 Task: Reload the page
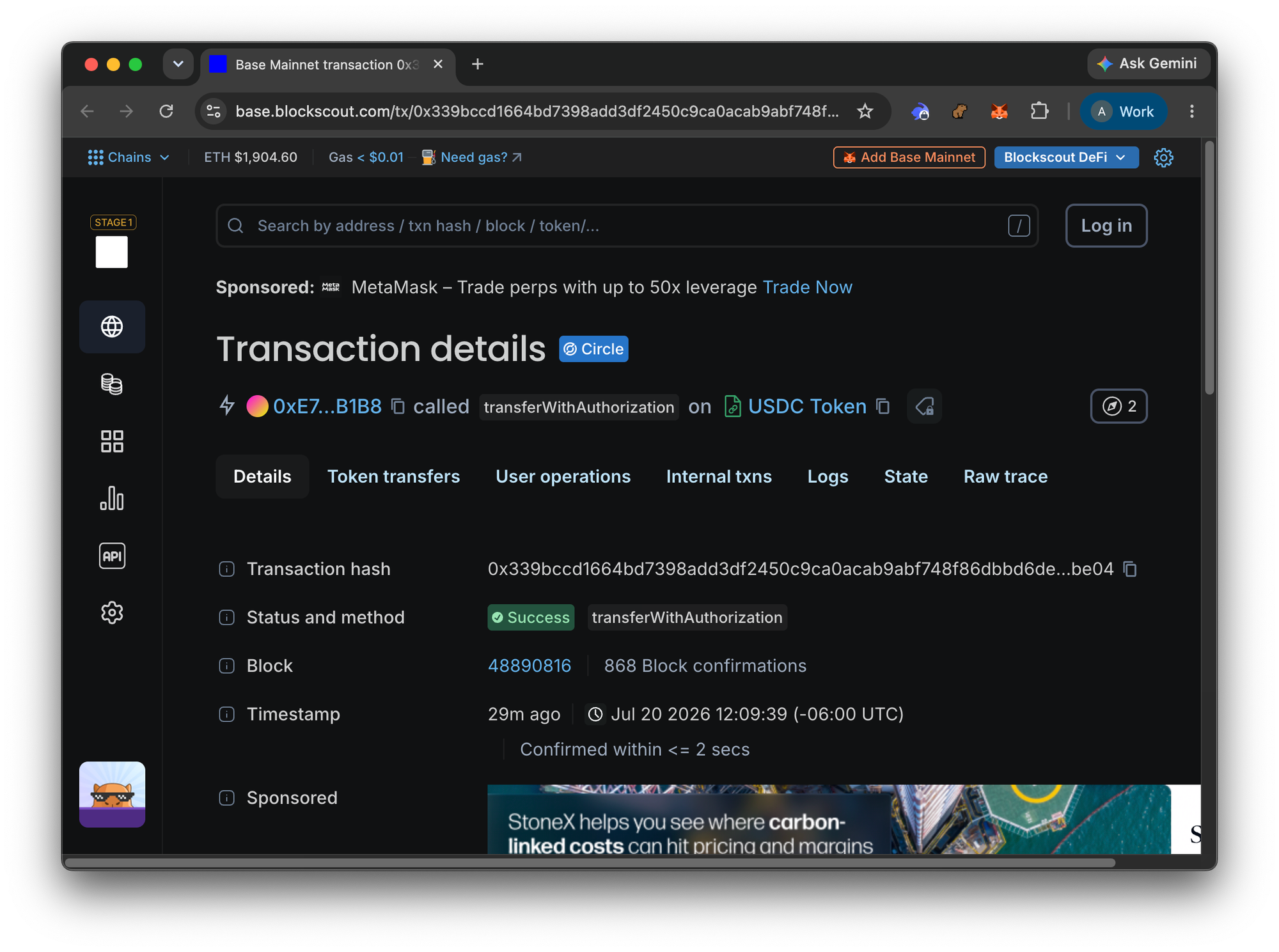[x=166, y=111]
